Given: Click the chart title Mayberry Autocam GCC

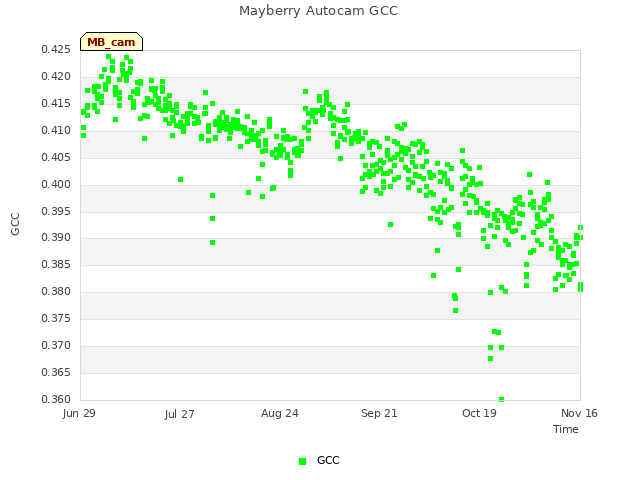Looking at the screenshot, I should pyautogui.click(x=318, y=11).
